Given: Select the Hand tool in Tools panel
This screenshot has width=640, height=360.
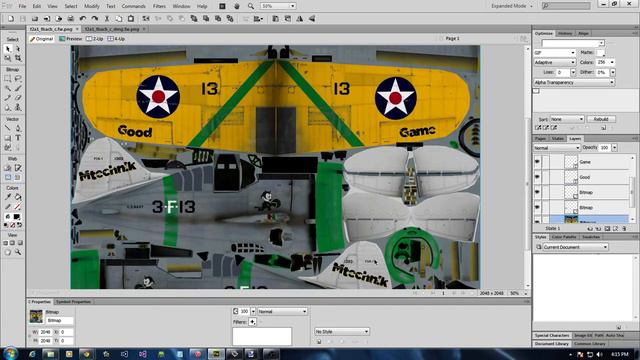Looking at the screenshot, I should click(8, 253).
